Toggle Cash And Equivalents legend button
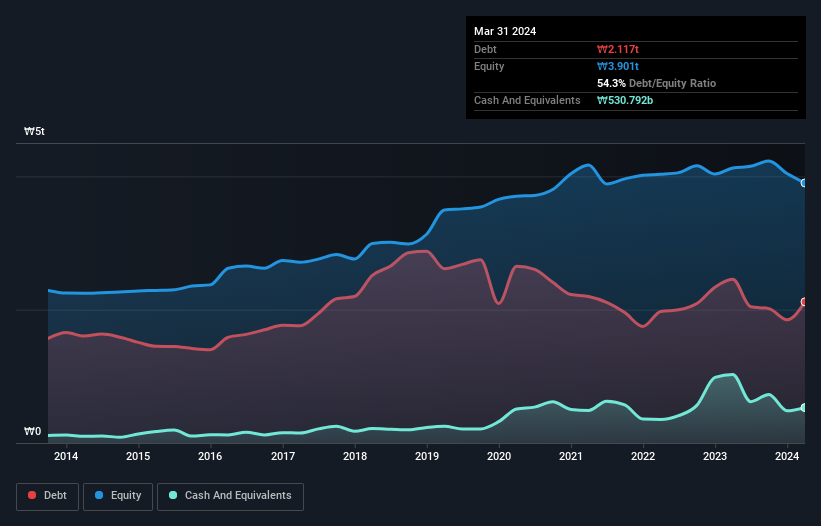Image resolution: width=821 pixels, height=526 pixels. pos(230,496)
